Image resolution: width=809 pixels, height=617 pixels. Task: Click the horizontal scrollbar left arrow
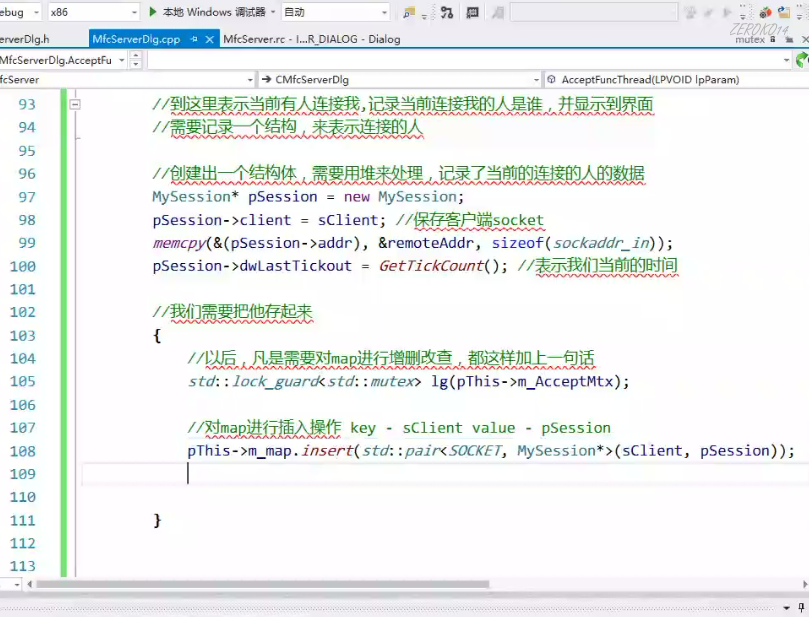coord(30,584)
